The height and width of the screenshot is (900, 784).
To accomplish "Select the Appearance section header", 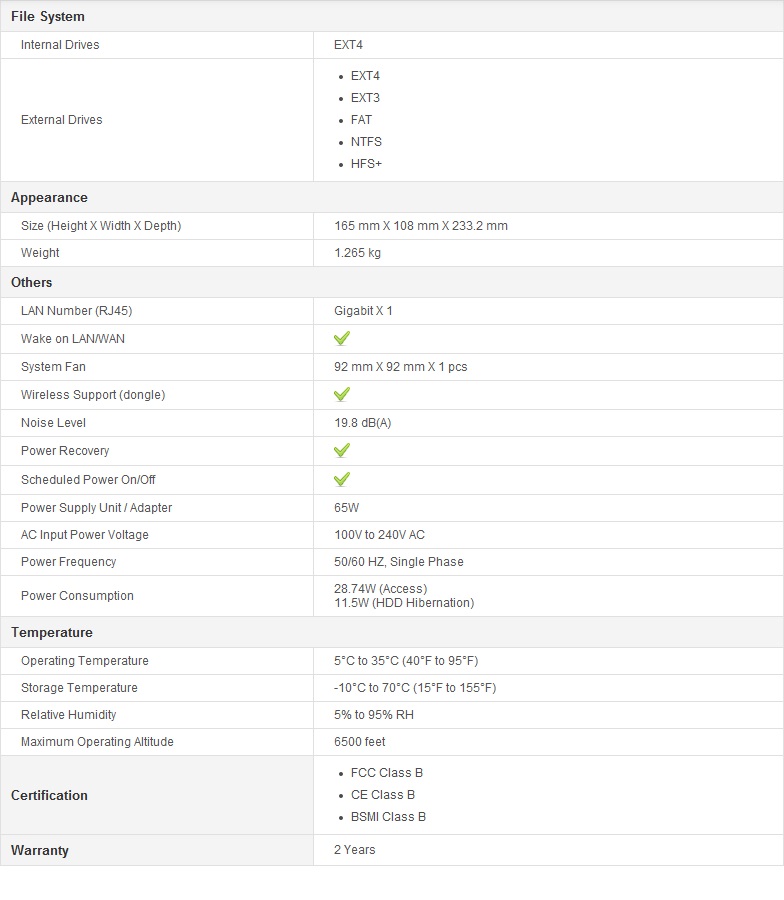I will coord(49,198).
